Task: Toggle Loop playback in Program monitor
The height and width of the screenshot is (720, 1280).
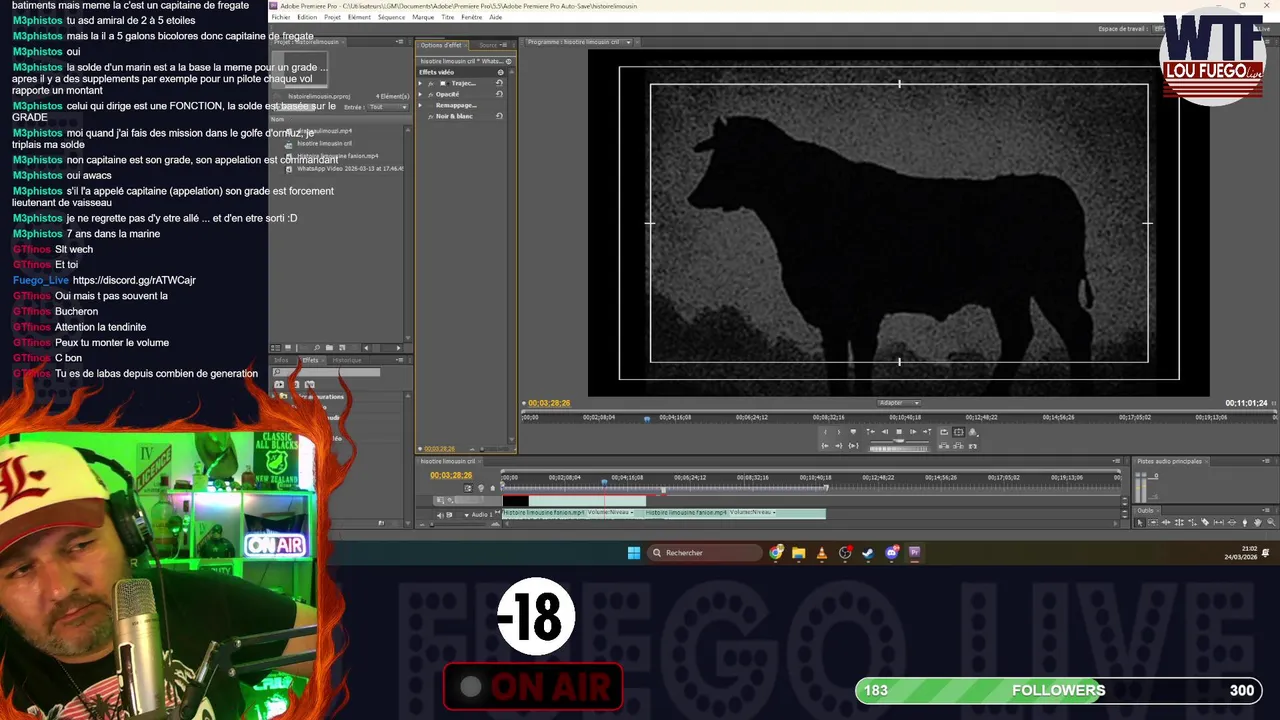Action: 944,432
